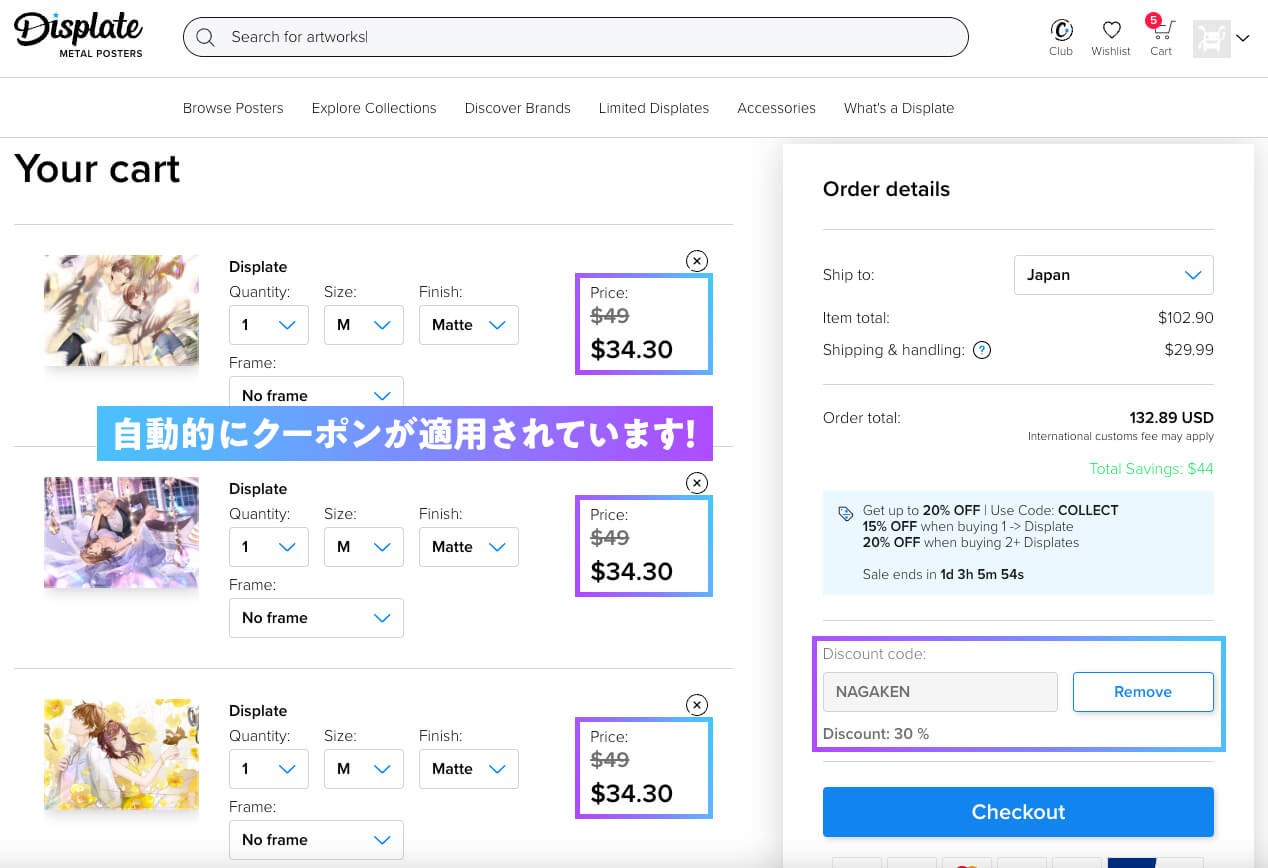Open Browse Posters menu
This screenshot has height=868, width=1268.
click(x=233, y=108)
